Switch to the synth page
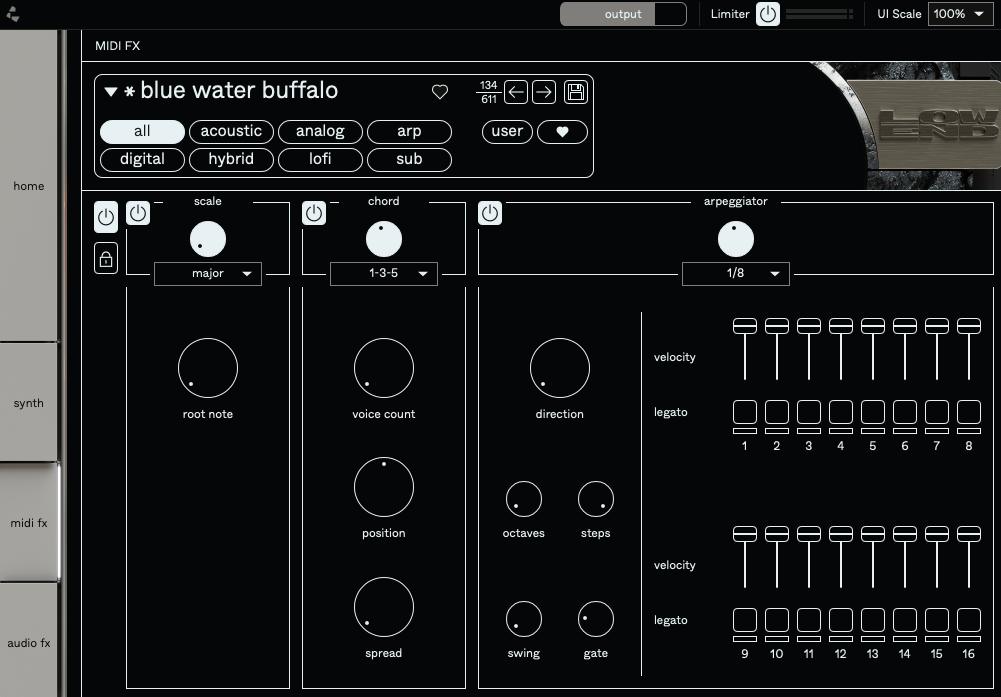The height and width of the screenshot is (697, 1001). pyautogui.click(x=29, y=403)
